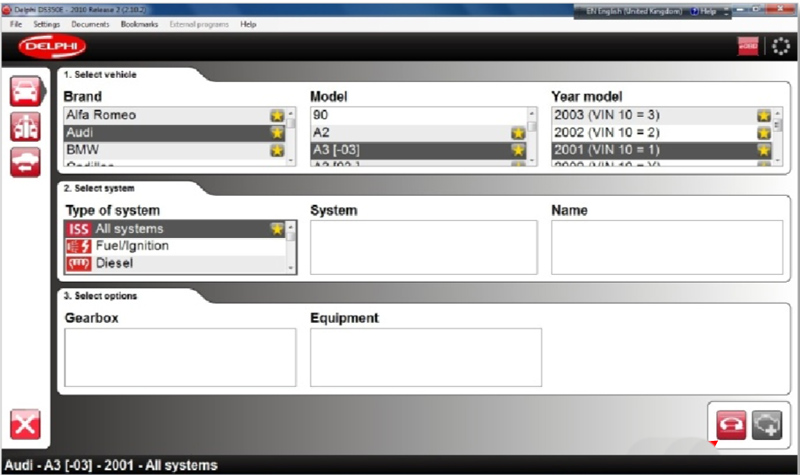
Task: Click the red X exit icon
Action: pos(26,424)
